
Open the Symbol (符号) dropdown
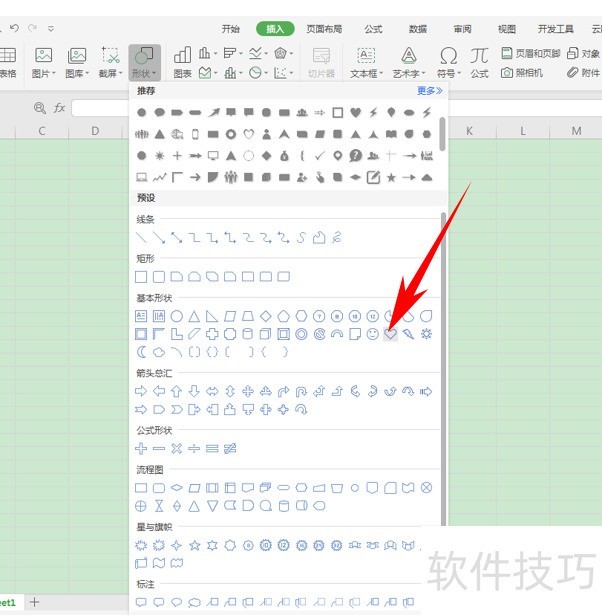(x=449, y=62)
